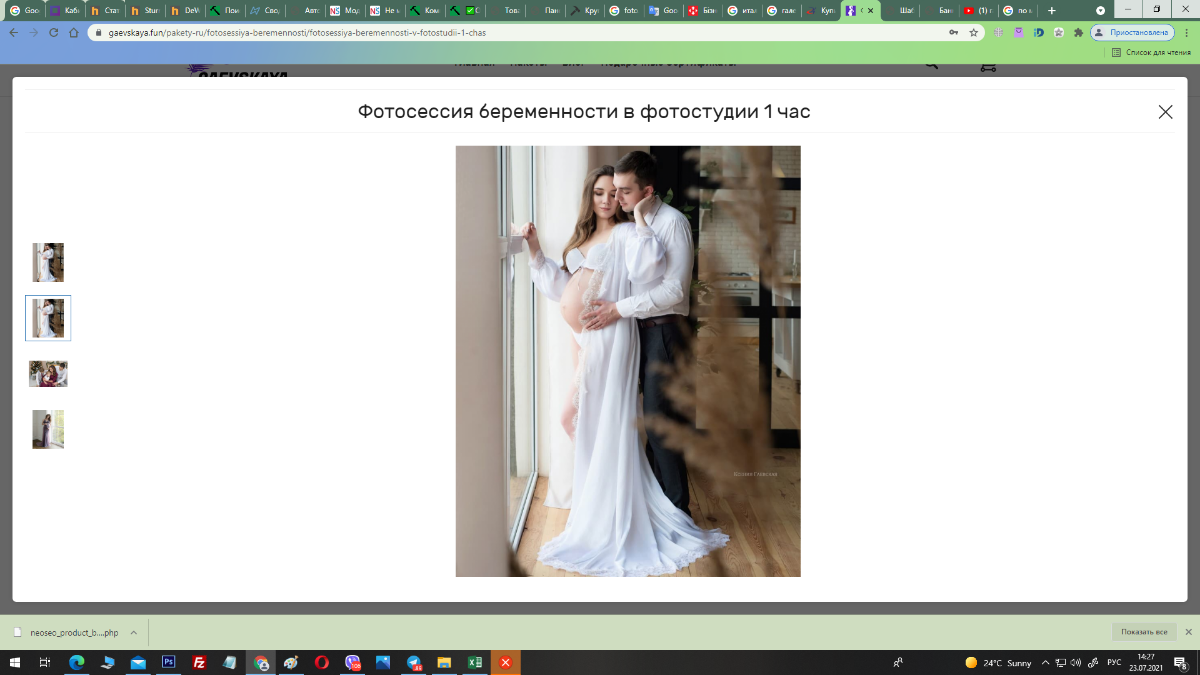Viewport: 1200px width, 675px height.
Task: Open the Windows Start menu
Action: pyautogui.click(x=14, y=662)
